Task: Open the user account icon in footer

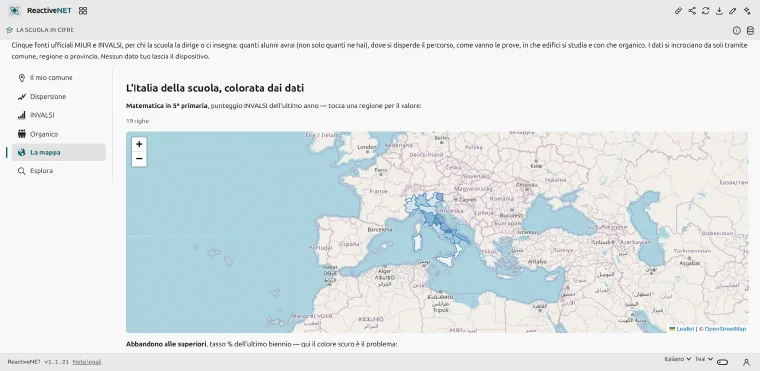Action: (x=746, y=362)
